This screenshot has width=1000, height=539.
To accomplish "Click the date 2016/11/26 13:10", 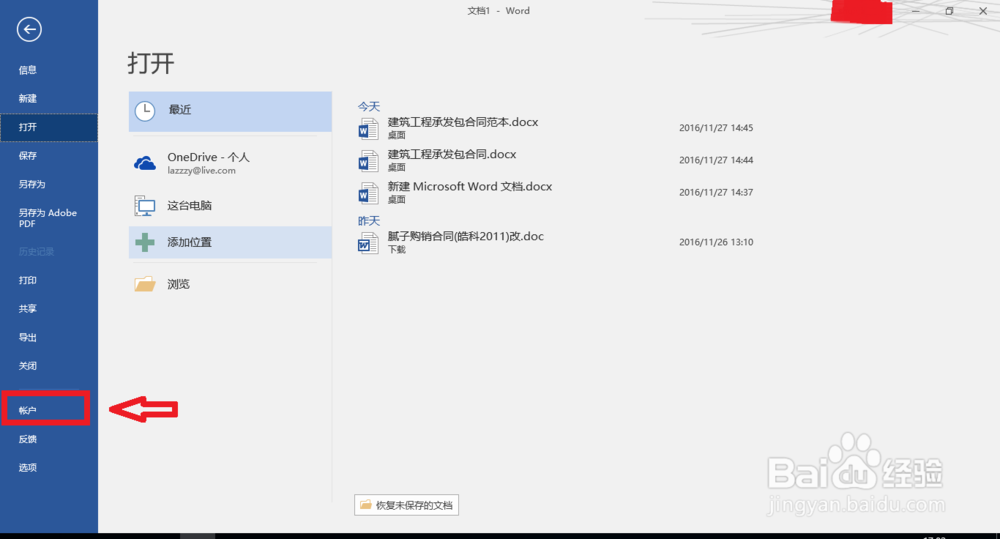I will [x=716, y=242].
